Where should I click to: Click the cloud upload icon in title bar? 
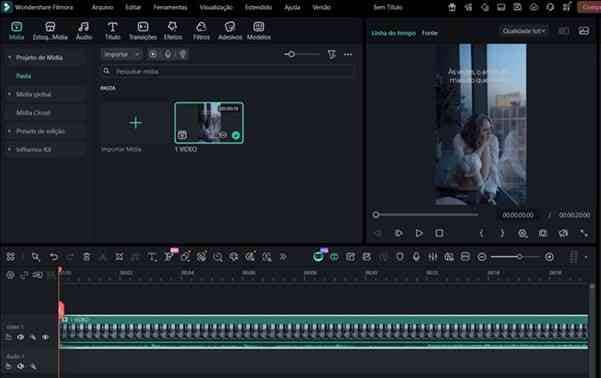(x=534, y=7)
